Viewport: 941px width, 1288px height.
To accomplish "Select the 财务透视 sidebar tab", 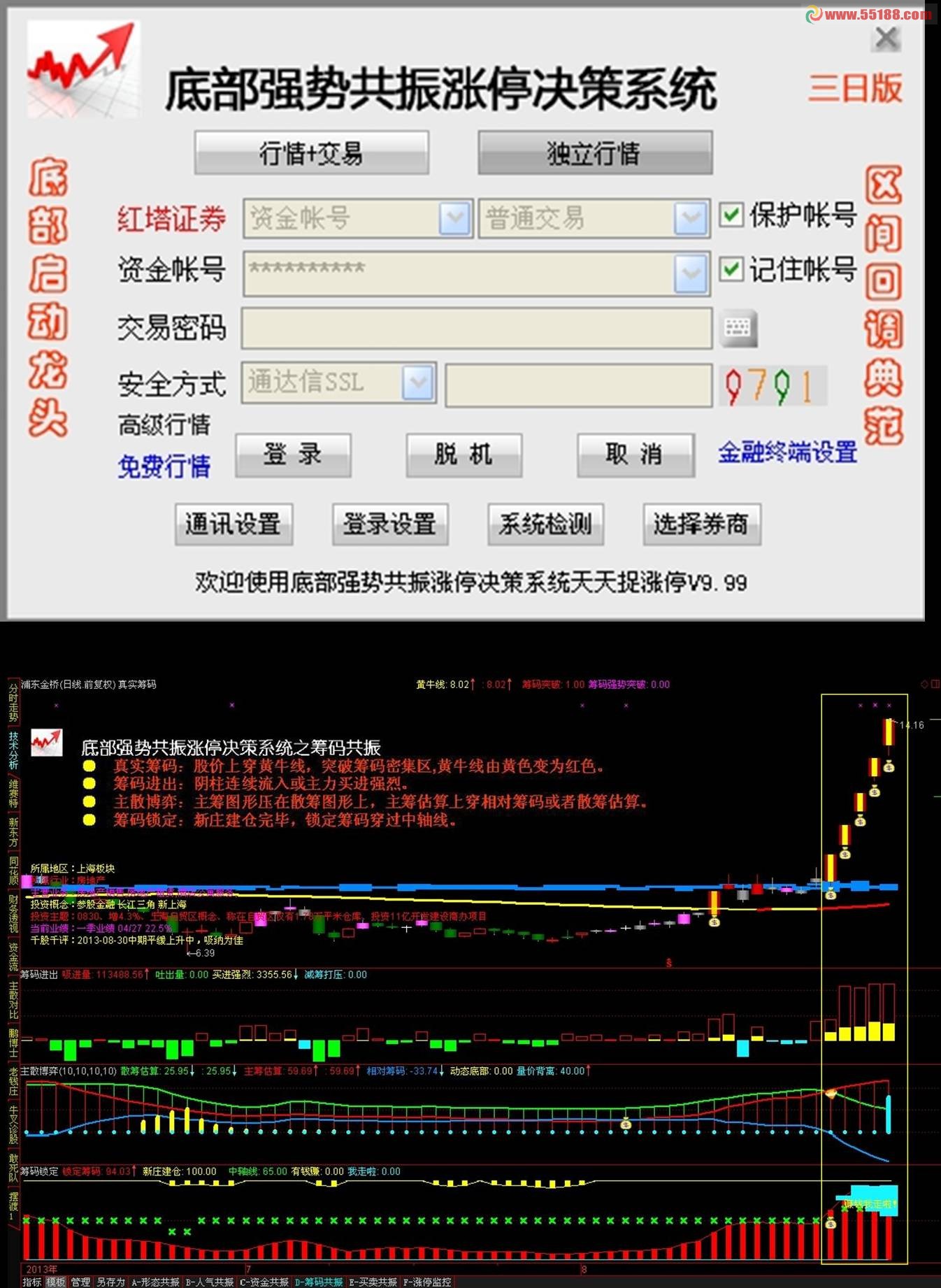I will [13, 913].
